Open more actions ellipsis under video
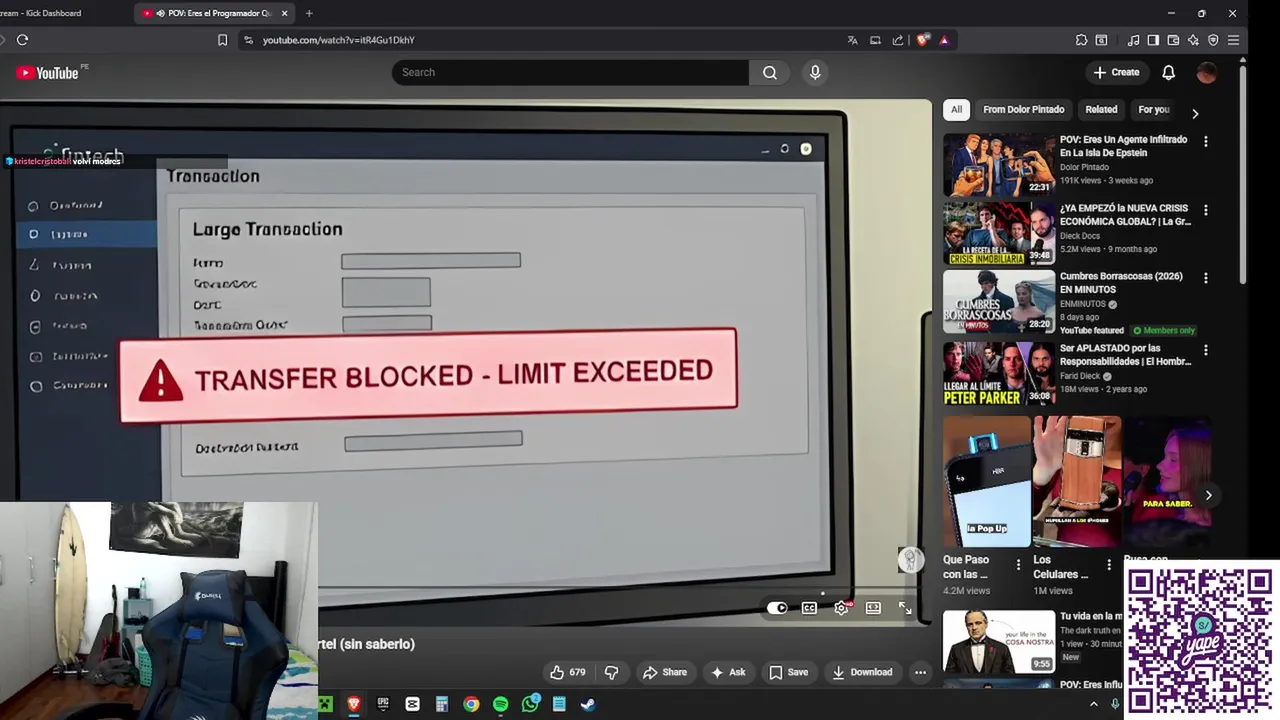 pyautogui.click(x=920, y=672)
